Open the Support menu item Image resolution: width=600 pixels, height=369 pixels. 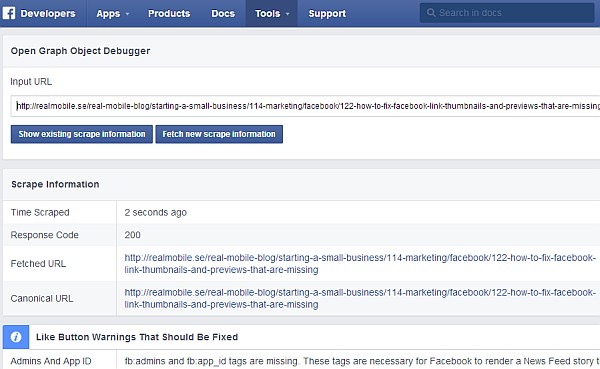pos(327,13)
